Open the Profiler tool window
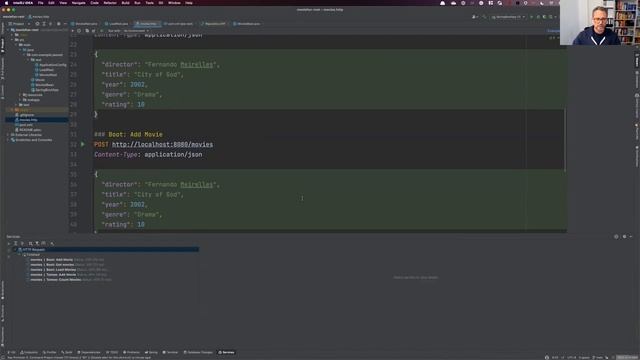Screen dimensions: 640x360 (50, 352)
